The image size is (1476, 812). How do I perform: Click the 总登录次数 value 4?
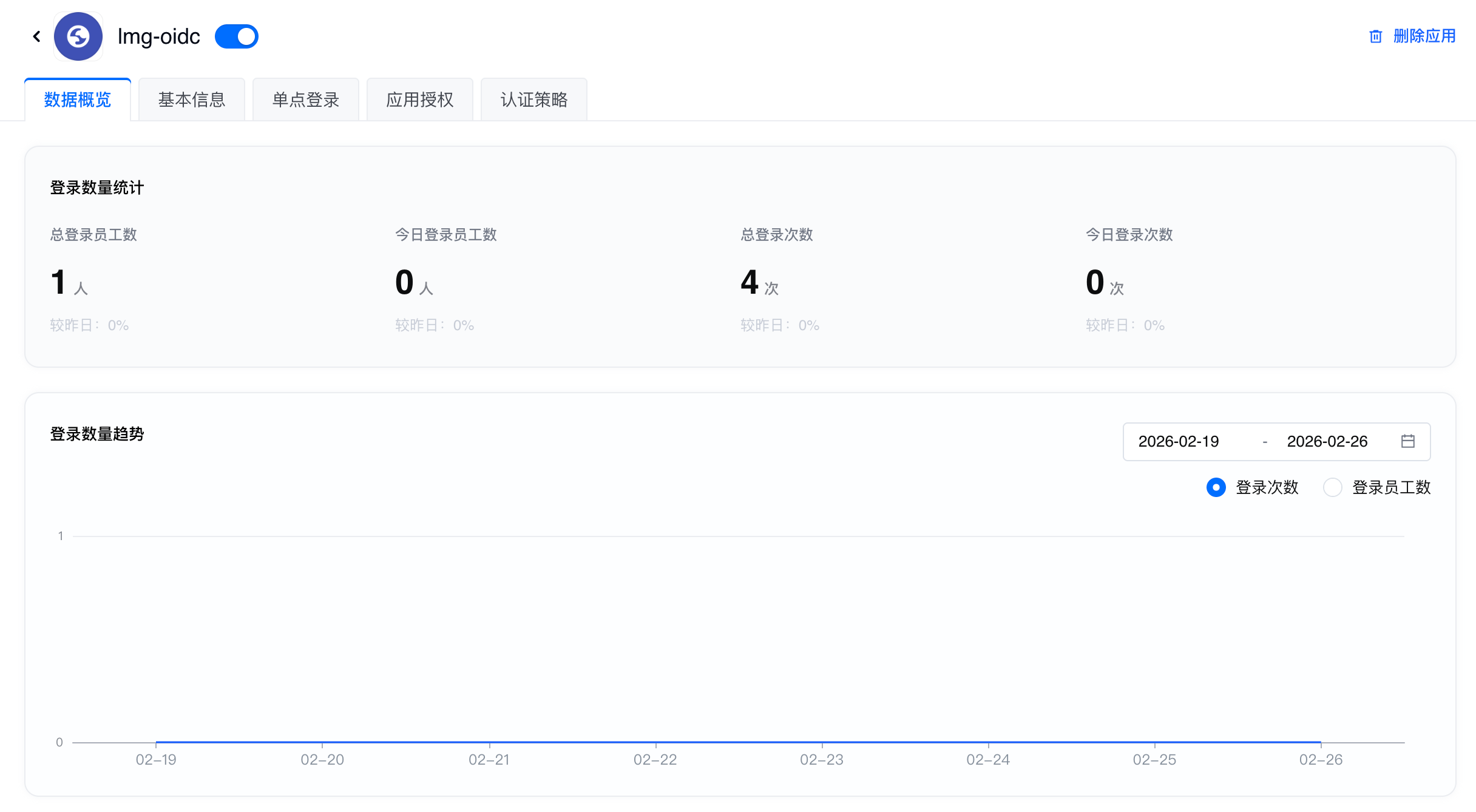click(750, 282)
